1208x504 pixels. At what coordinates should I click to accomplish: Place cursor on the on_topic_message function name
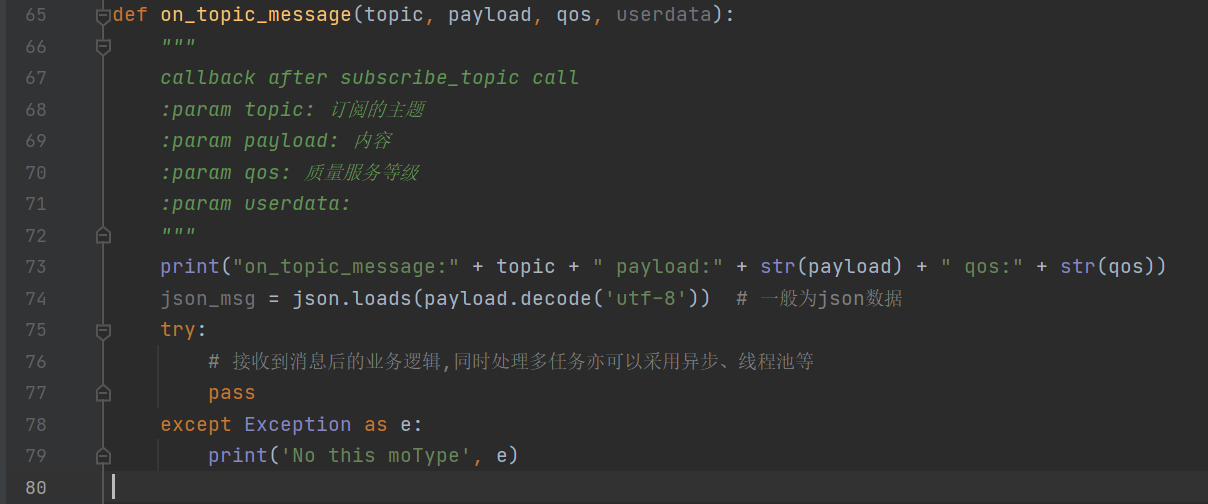256,15
